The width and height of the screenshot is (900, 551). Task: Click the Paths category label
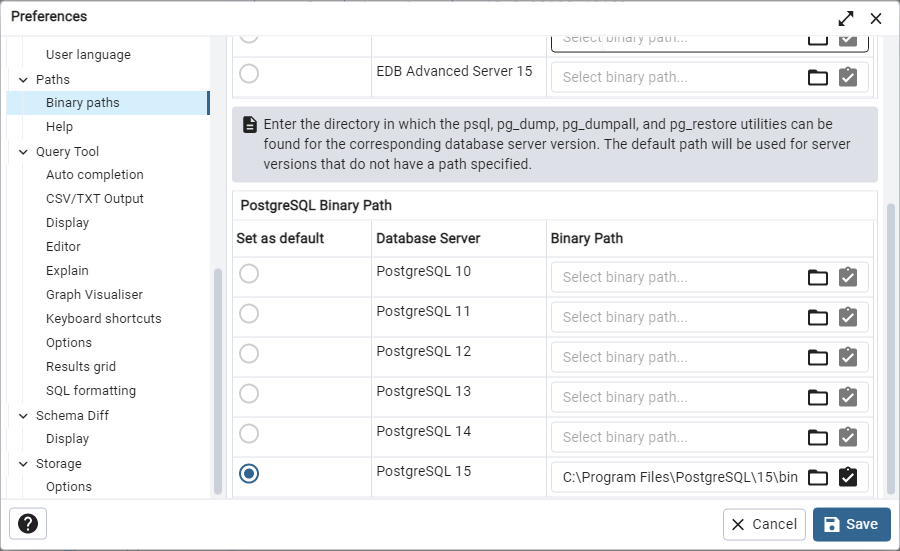53,80
